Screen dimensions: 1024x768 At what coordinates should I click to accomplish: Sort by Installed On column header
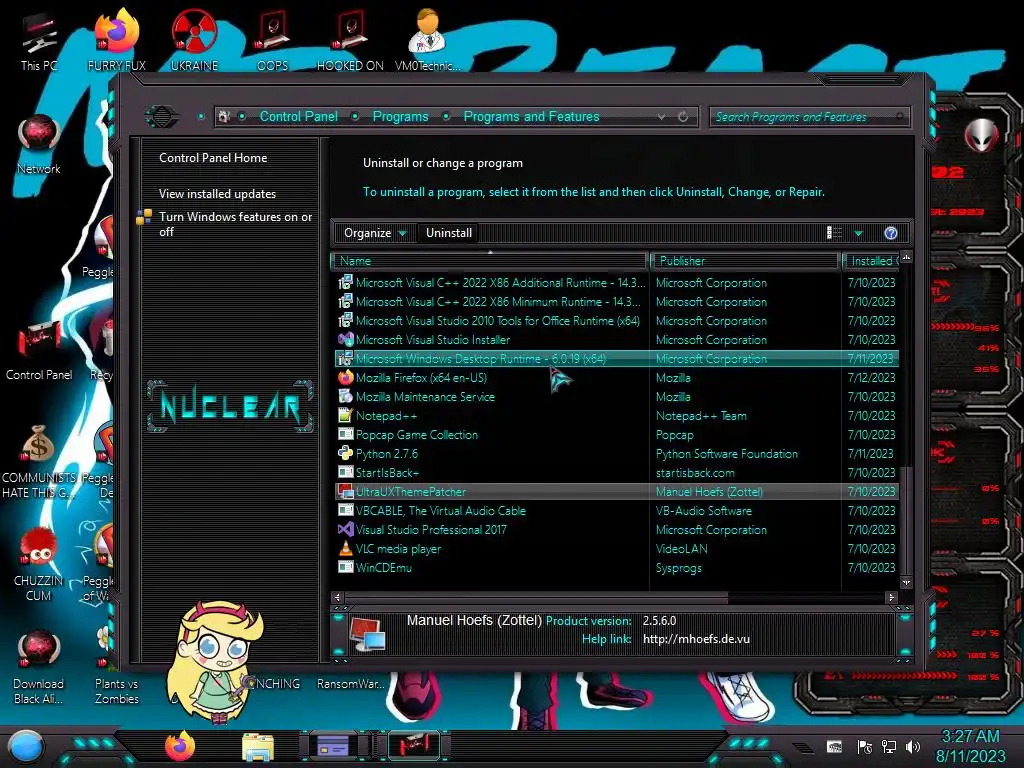[x=871, y=261]
